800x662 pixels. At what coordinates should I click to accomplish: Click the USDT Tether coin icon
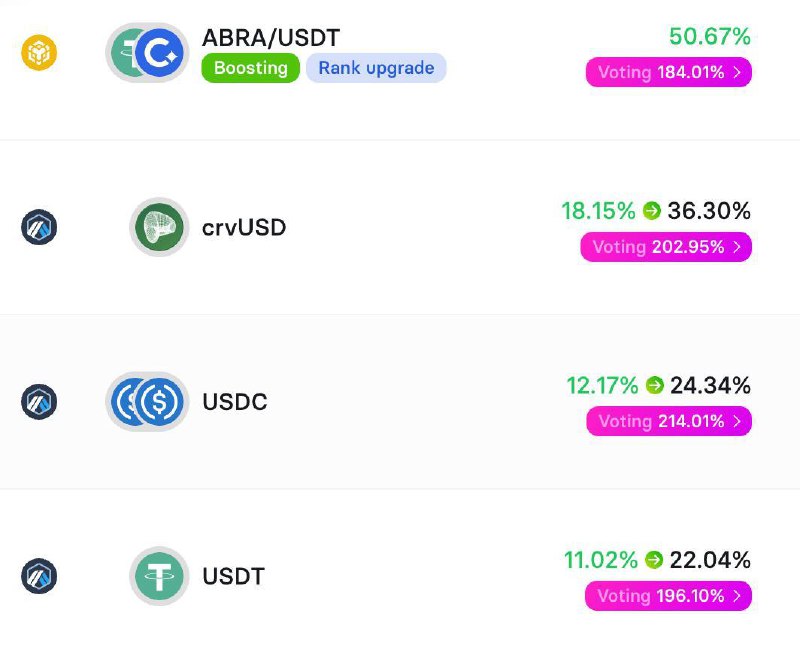point(159,576)
